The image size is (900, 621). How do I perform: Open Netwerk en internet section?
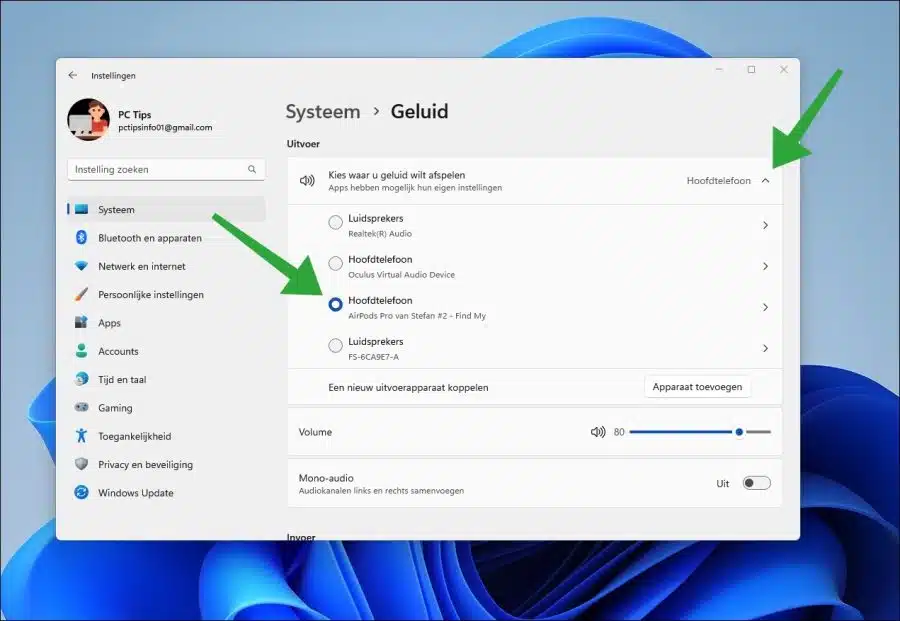click(x=166, y=266)
